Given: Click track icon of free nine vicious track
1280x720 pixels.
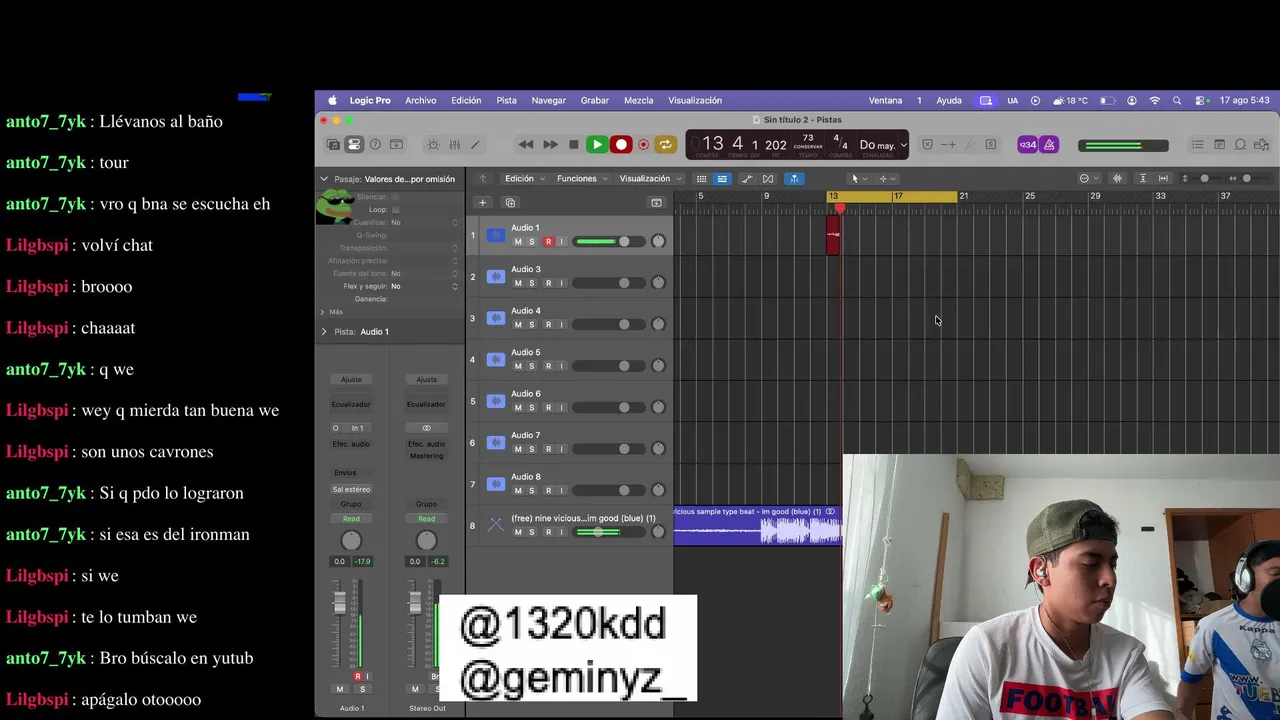Looking at the screenshot, I should 496,525.
